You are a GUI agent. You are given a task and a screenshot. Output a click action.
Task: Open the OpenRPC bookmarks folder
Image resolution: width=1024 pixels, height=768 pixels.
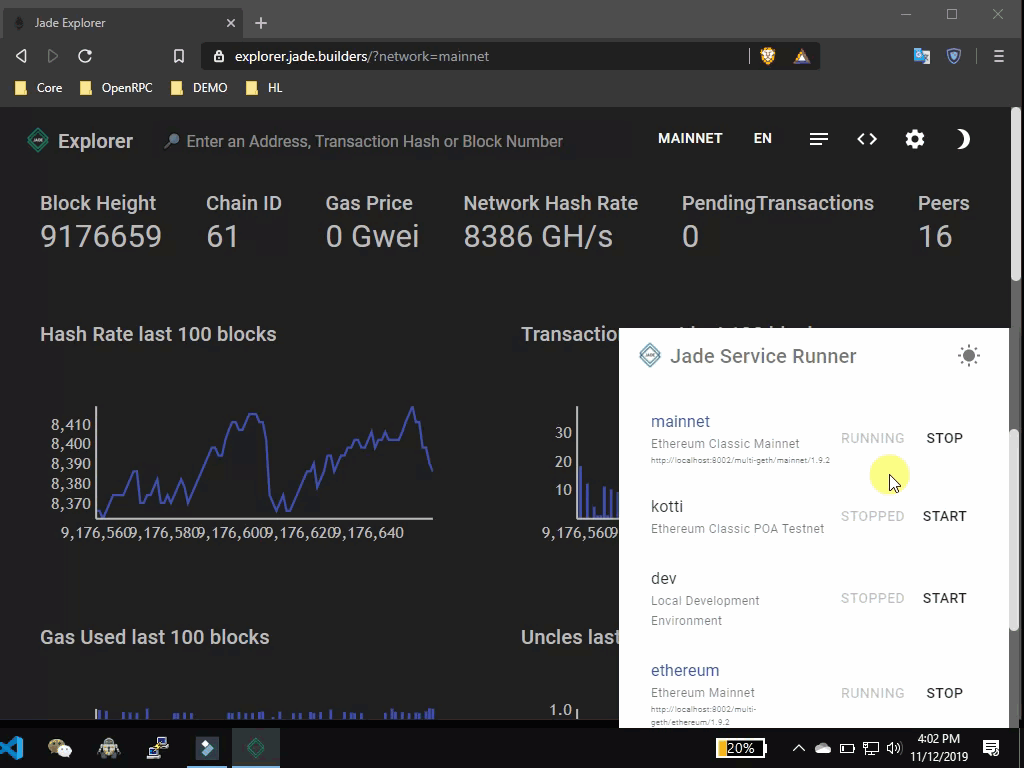tap(116, 88)
